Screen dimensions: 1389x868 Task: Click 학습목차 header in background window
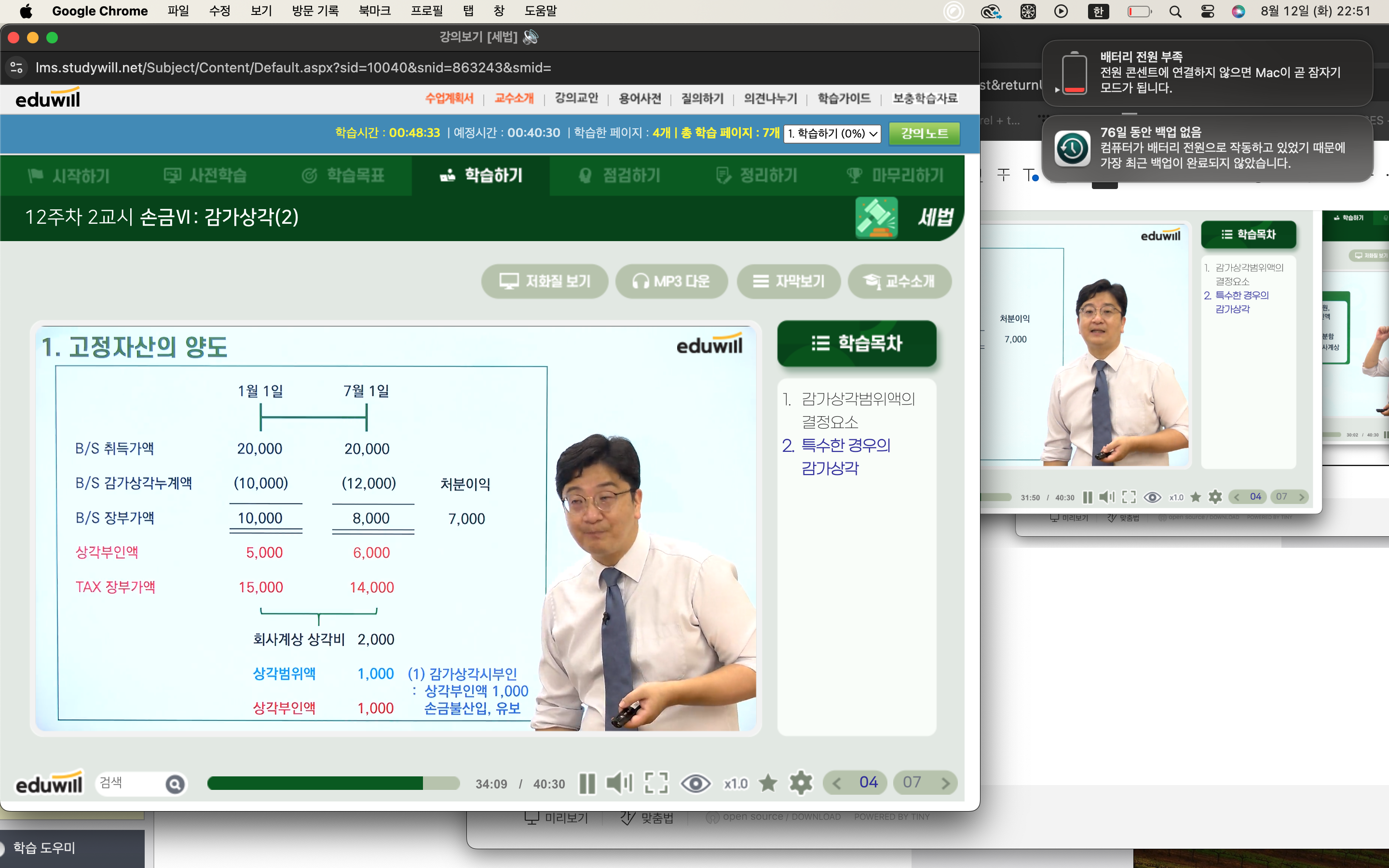click(x=1248, y=234)
